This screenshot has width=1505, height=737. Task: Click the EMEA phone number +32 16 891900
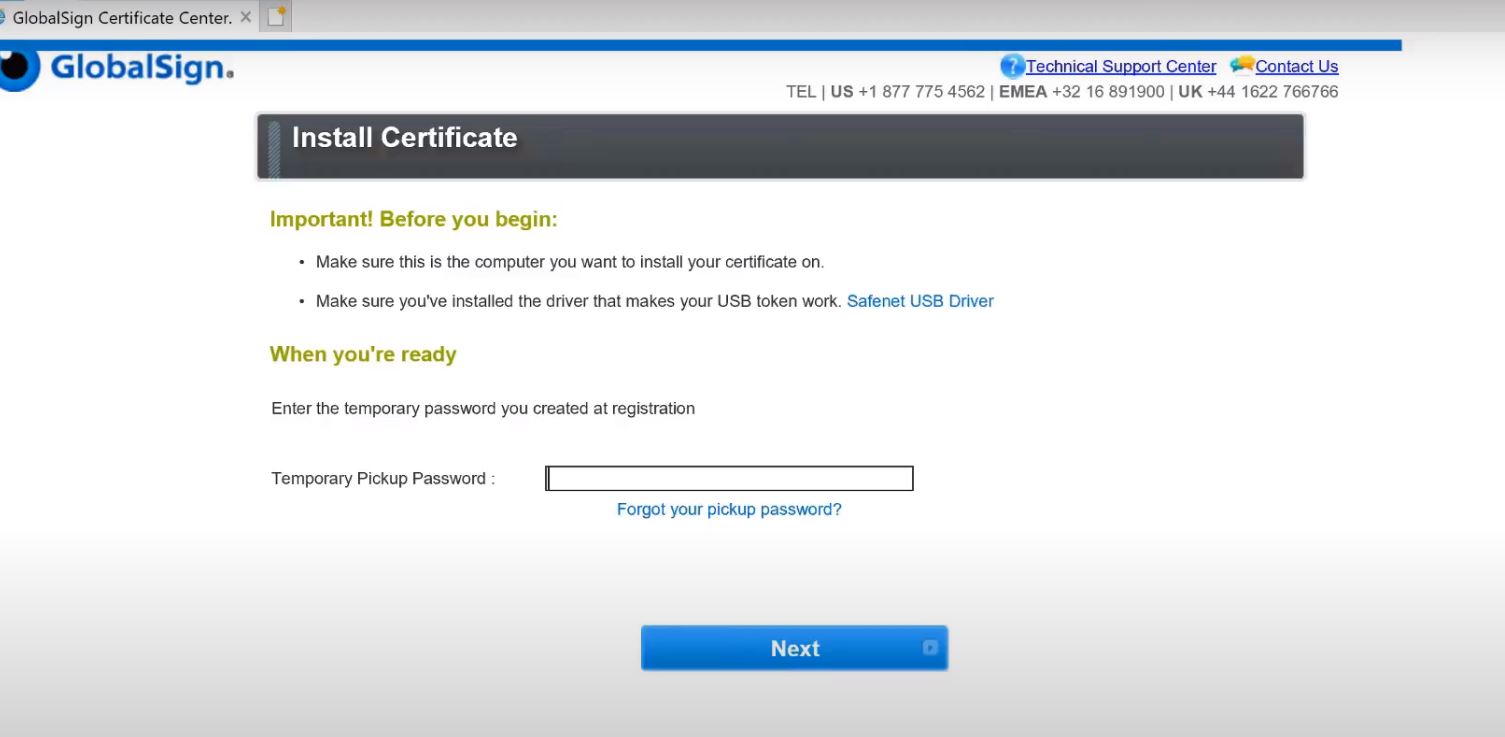tap(1108, 92)
